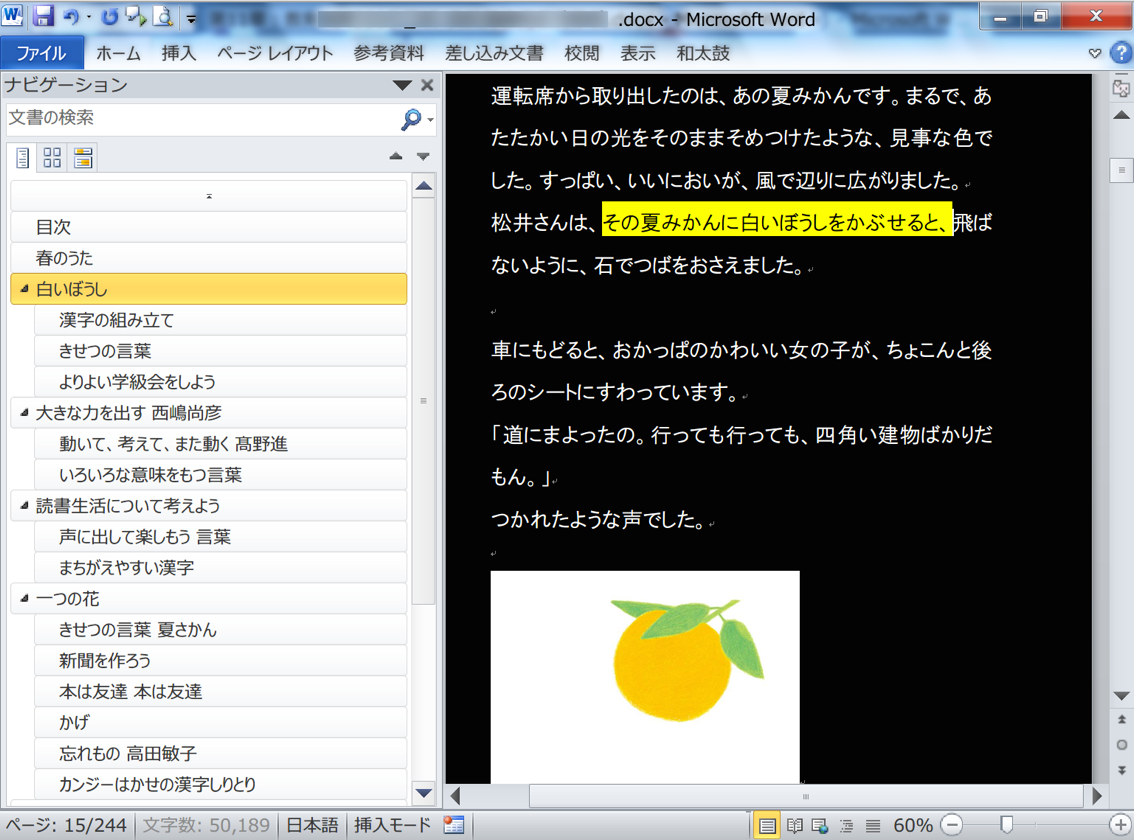Image resolution: width=1134 pixels, height=840 pixels.
Task: Collapse the 白いぼうし heading in navigation tree
Action: coord(24,289)
